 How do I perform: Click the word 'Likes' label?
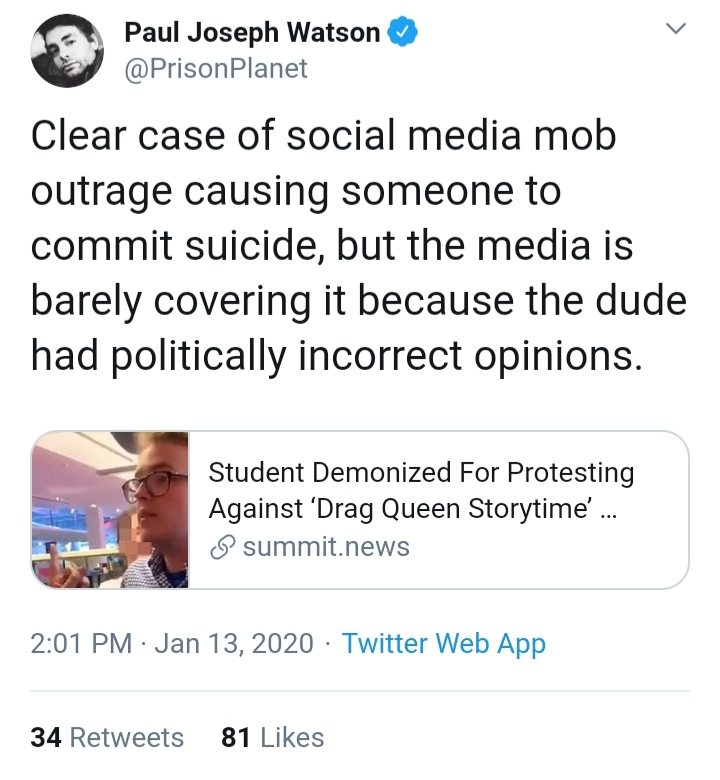[292, 737]
